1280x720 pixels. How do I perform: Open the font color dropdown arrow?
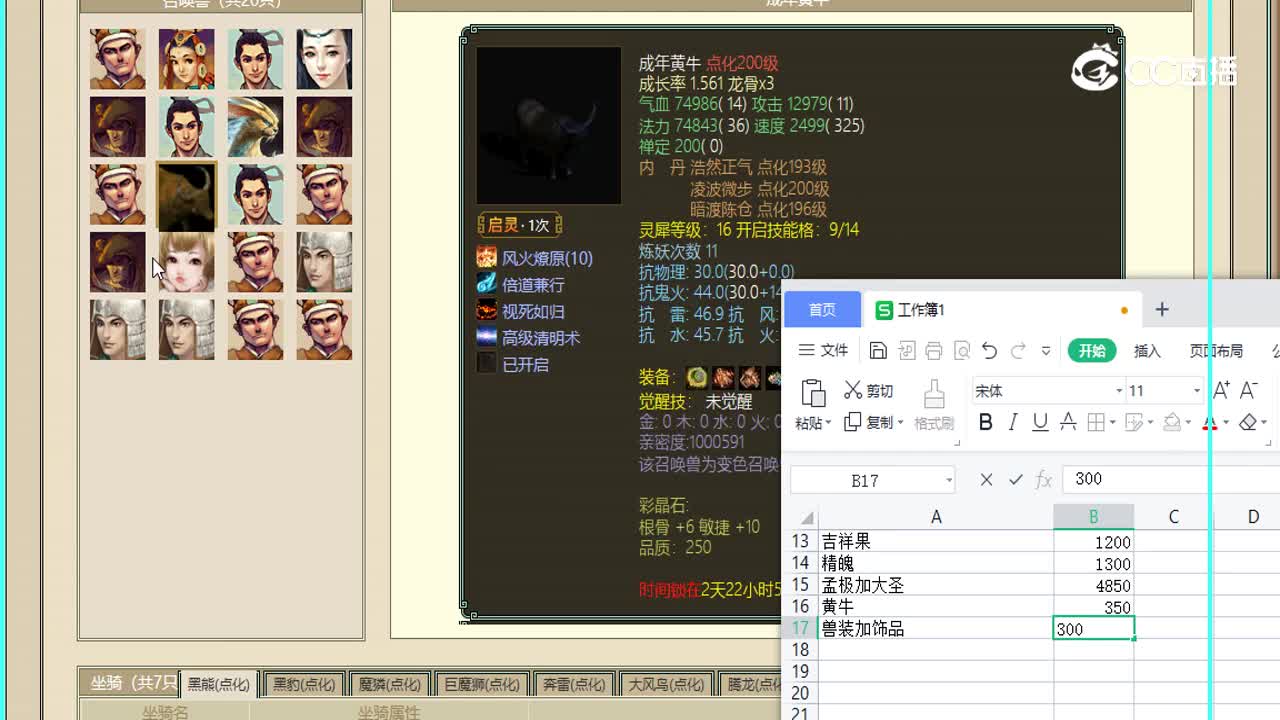1226,423
